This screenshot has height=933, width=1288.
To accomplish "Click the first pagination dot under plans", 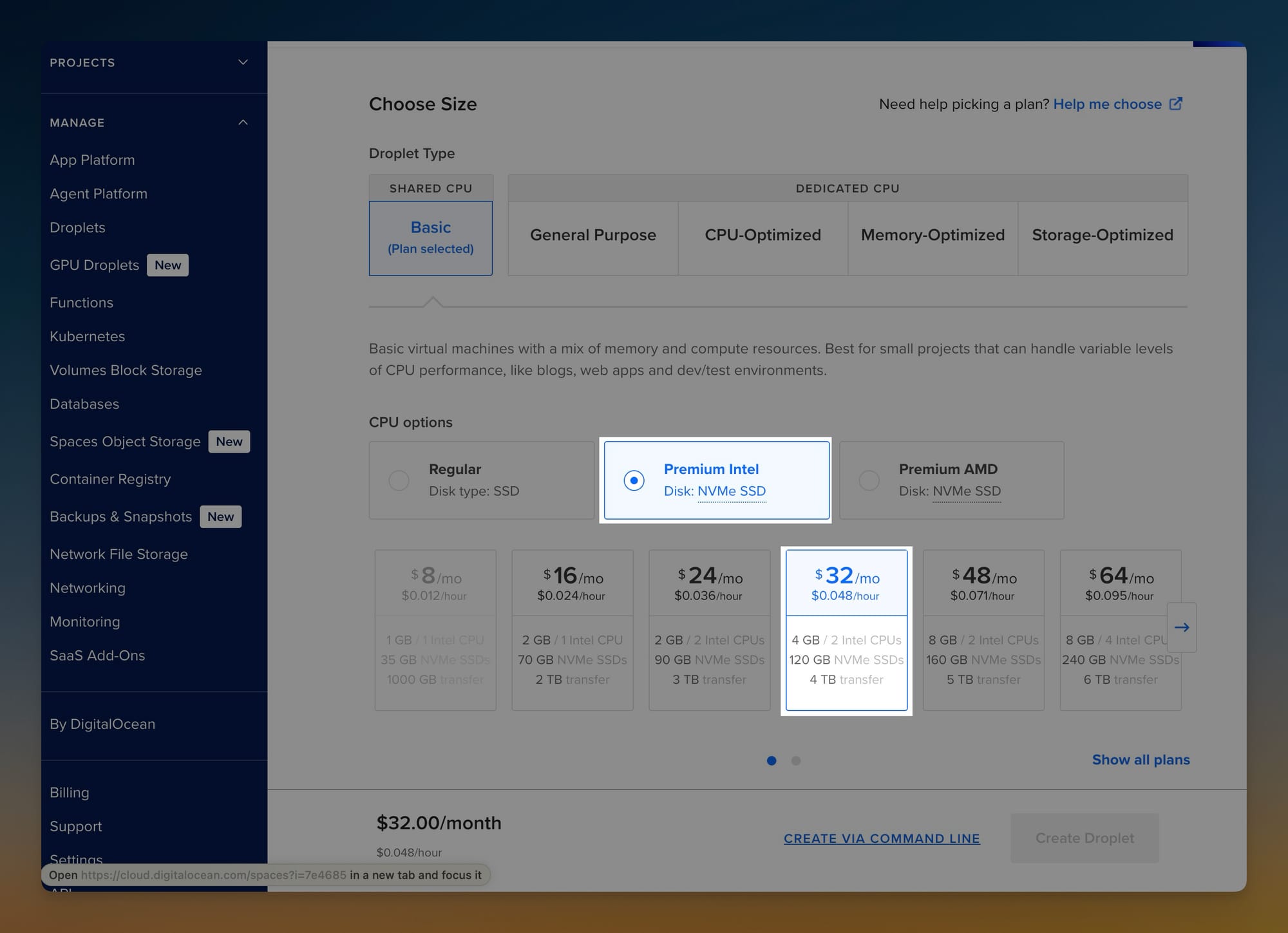I will pyautogui.click(x=772, y=760).
